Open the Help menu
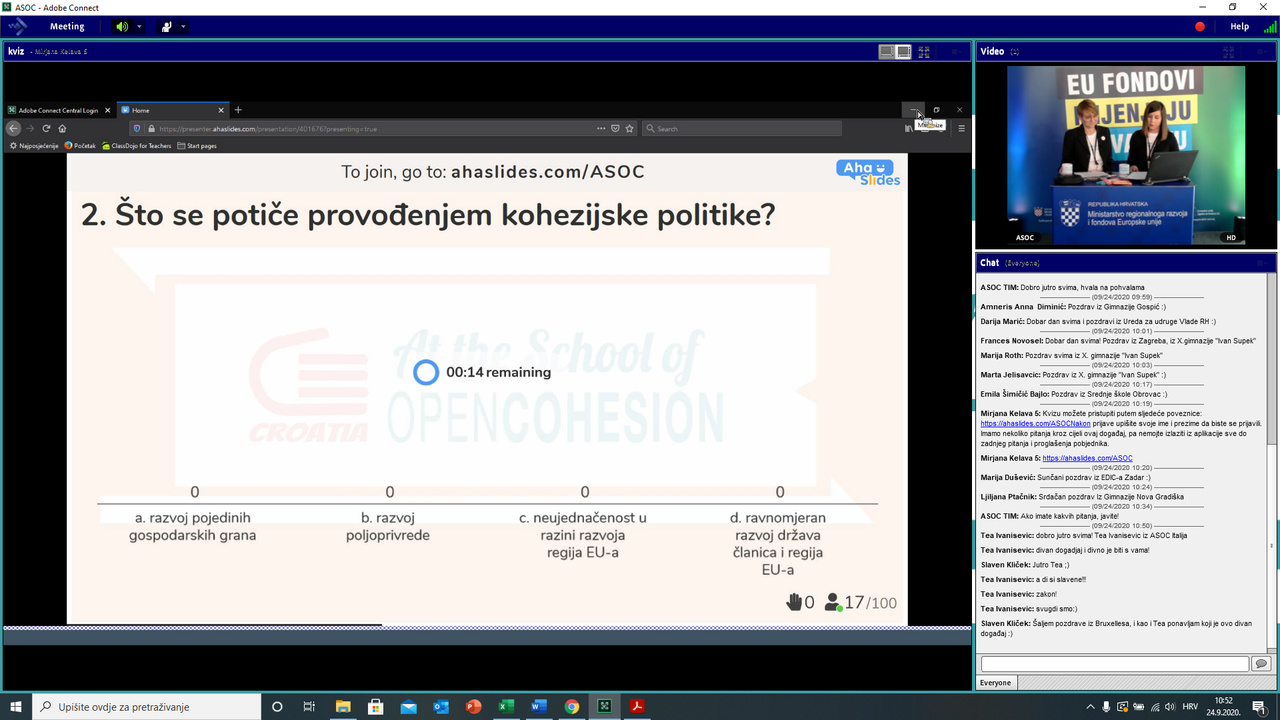The height and width of the screenshot is (720, 1280). (1239, 27)
